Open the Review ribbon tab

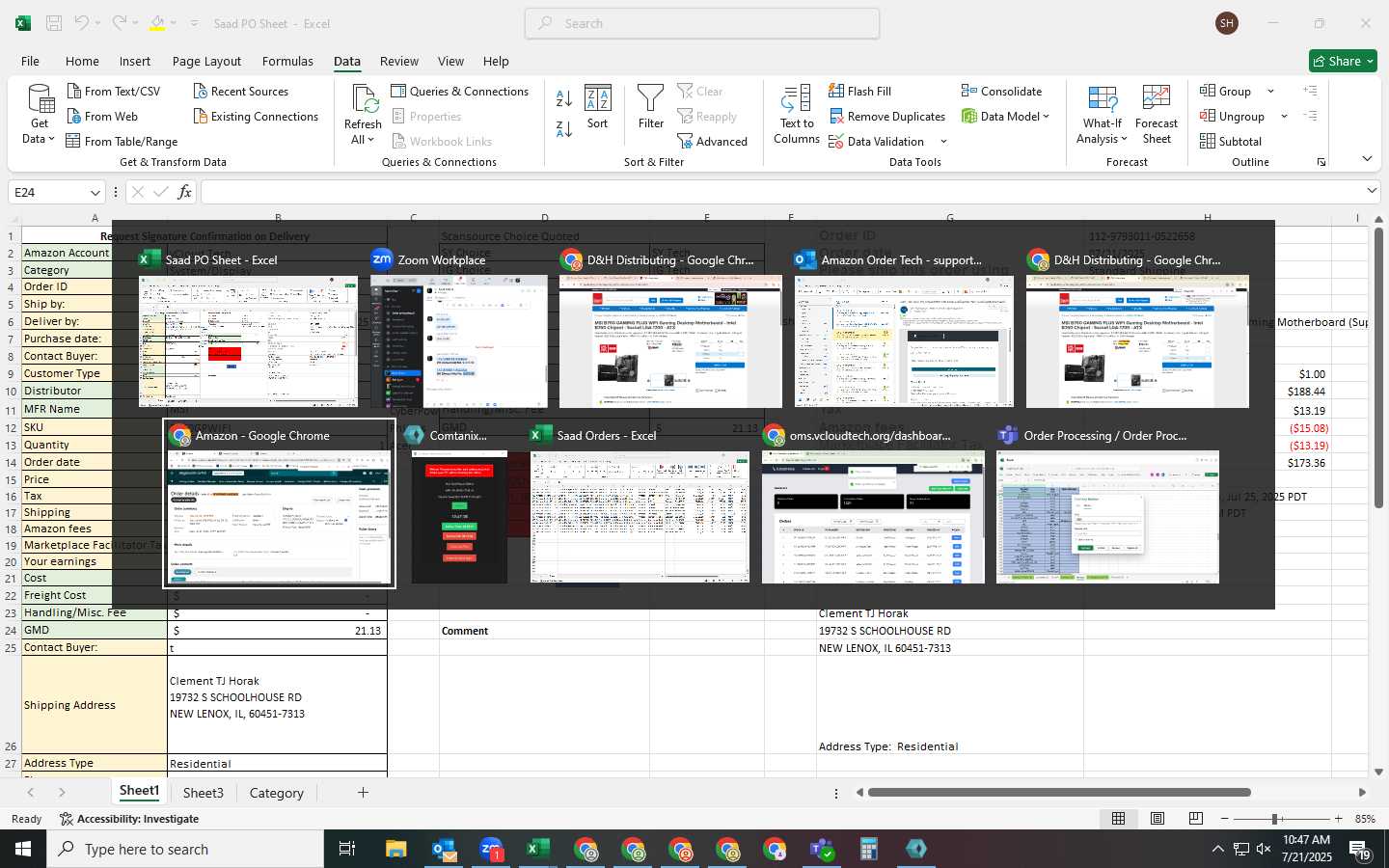coord(399,61)
